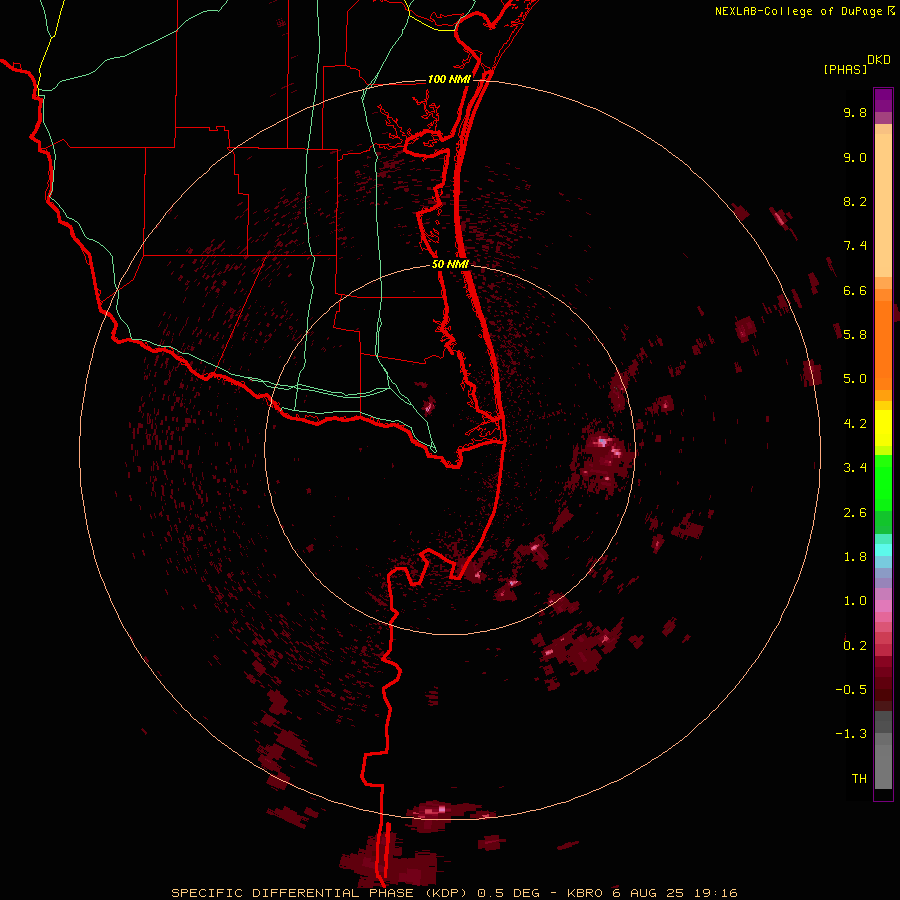900x900 pixels.
Task: Click the 6.6 color scale value
Action: 855,290
